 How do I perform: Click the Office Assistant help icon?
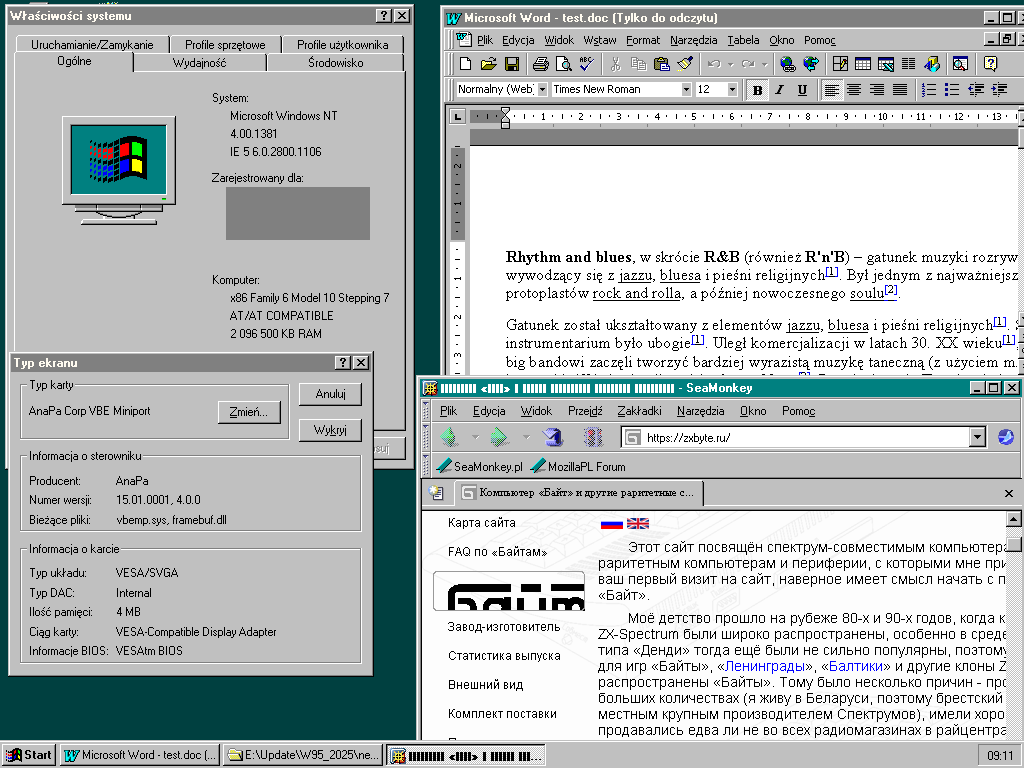pos(991,63)
